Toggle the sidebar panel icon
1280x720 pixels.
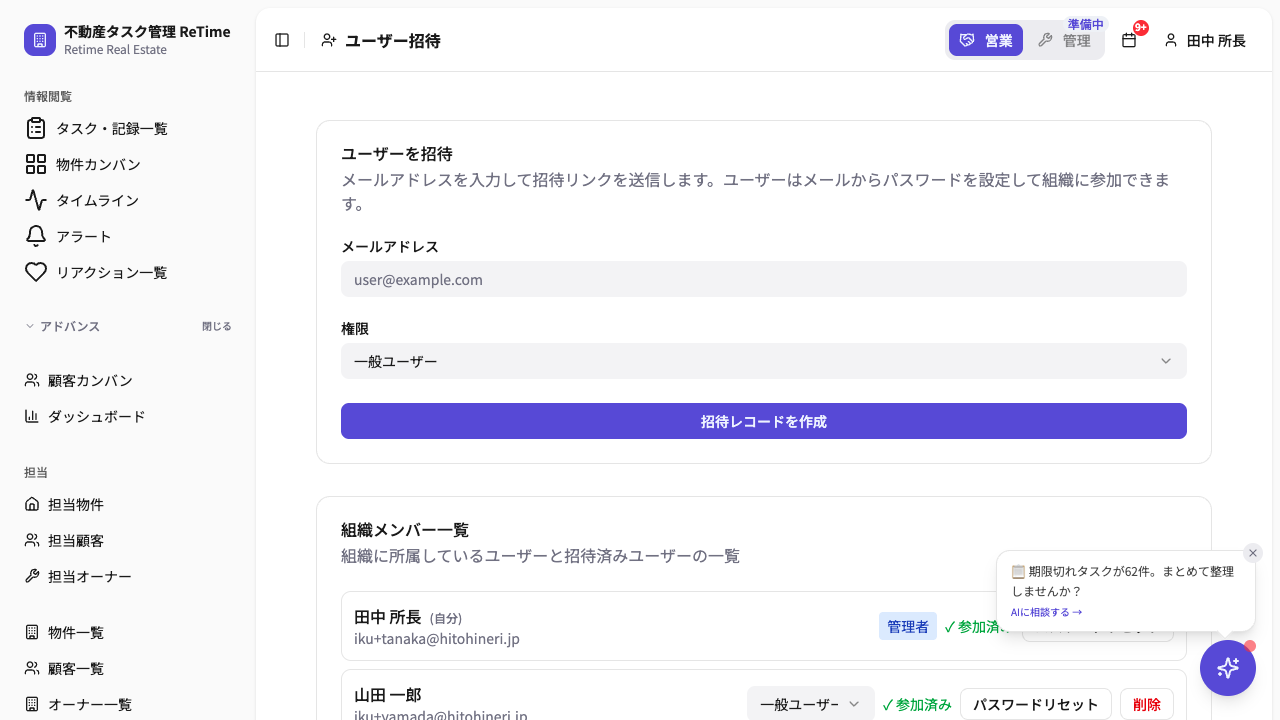282,40
